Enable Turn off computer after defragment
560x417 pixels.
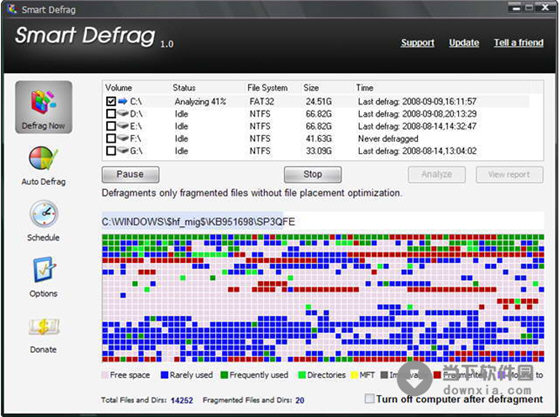click(369, 398)
